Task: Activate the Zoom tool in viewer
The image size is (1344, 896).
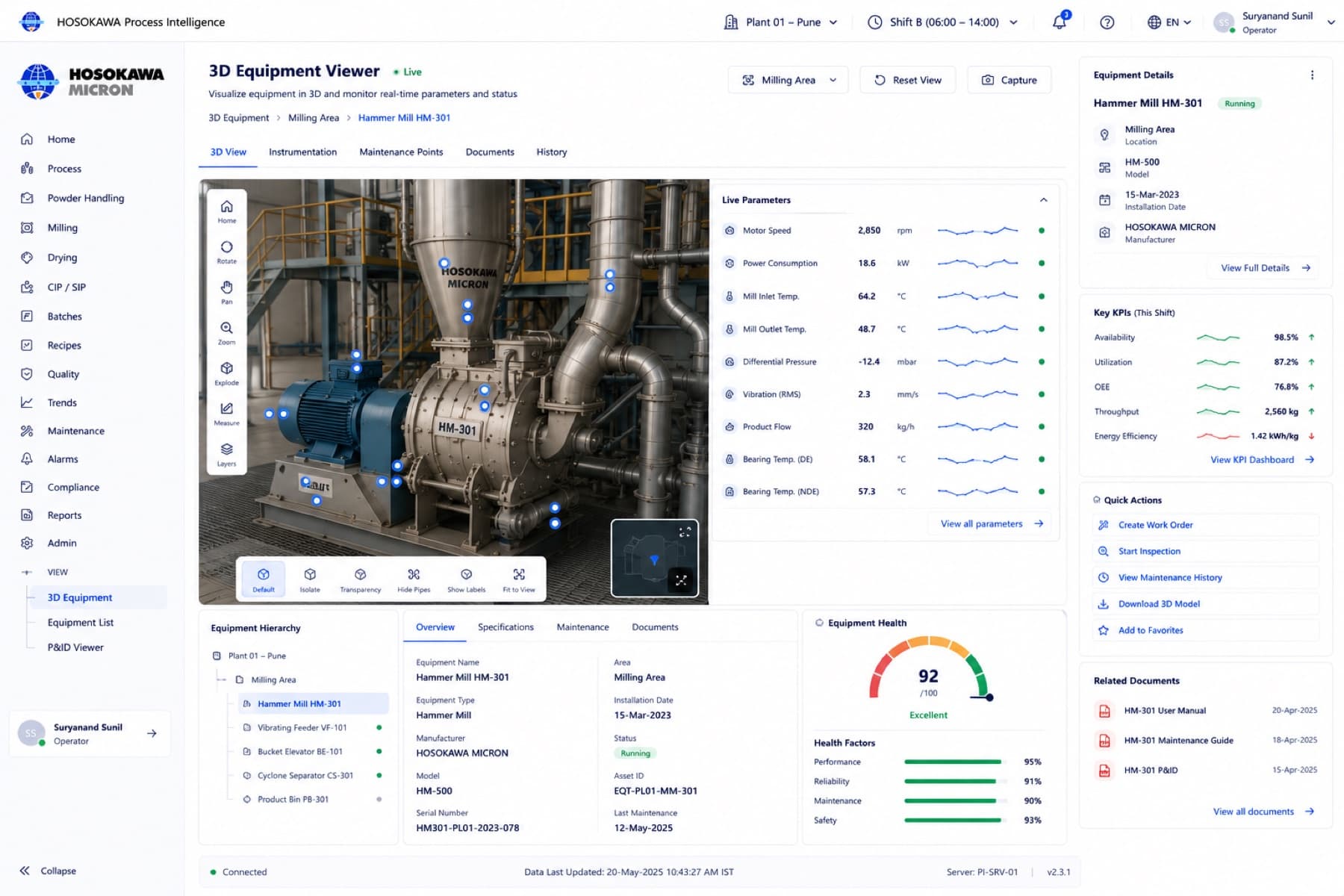Action: click(226, 333)
